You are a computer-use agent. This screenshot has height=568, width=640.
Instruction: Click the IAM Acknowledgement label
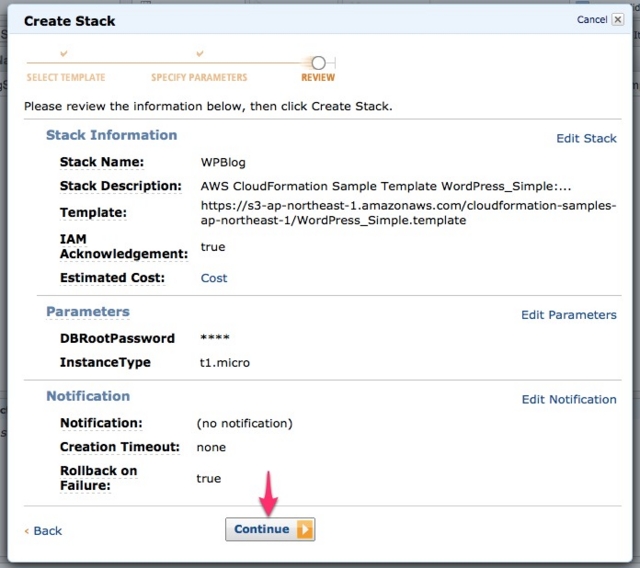point(124,246)
